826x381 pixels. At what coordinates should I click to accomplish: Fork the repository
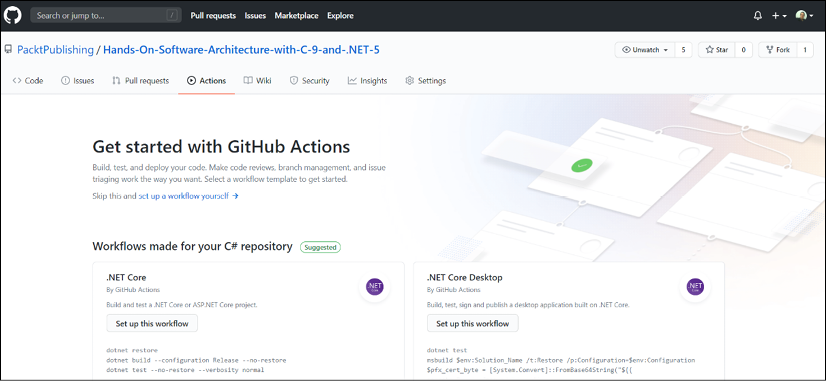coord(778,50)
